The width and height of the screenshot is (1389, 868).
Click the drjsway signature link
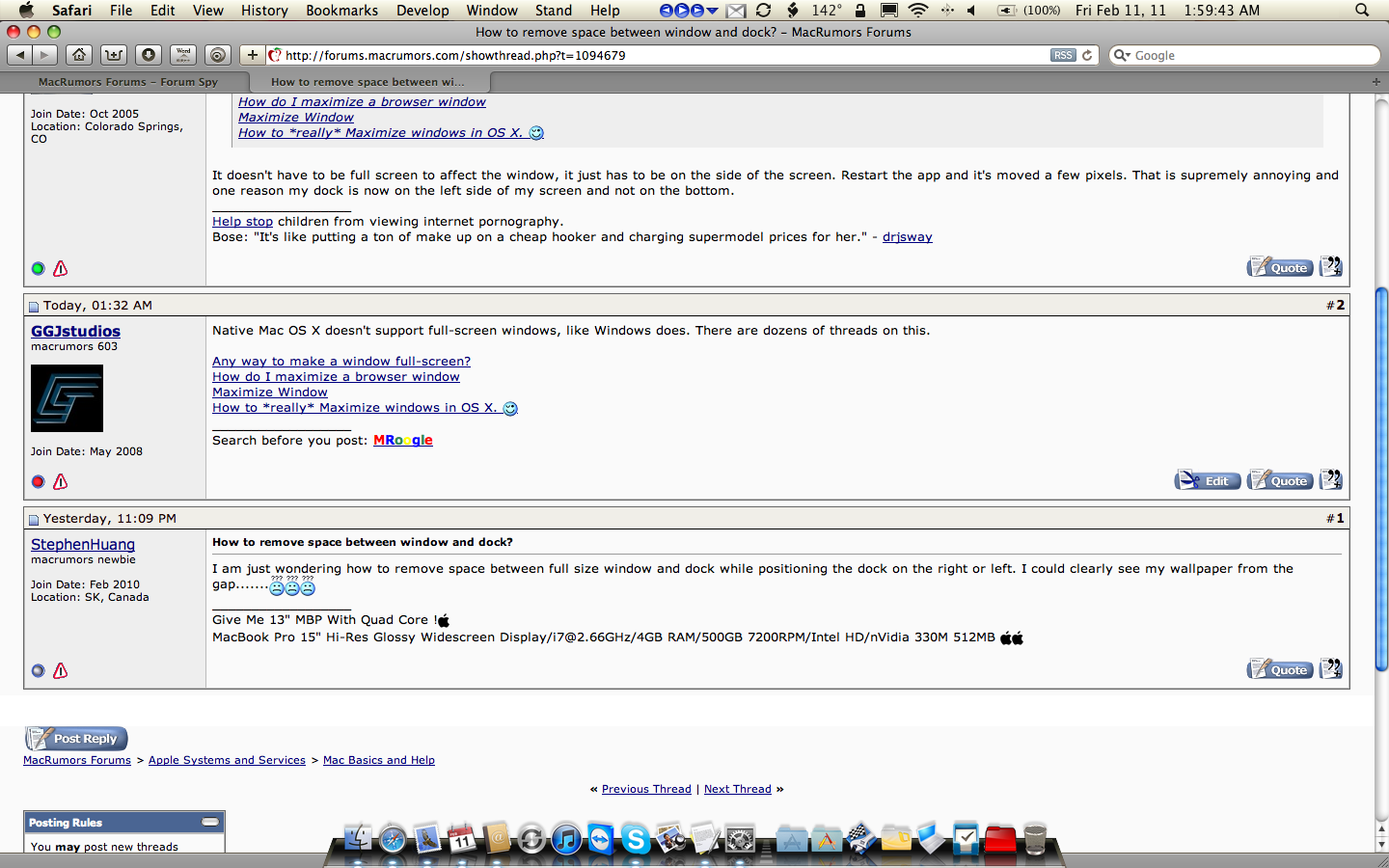click(908, 236)
